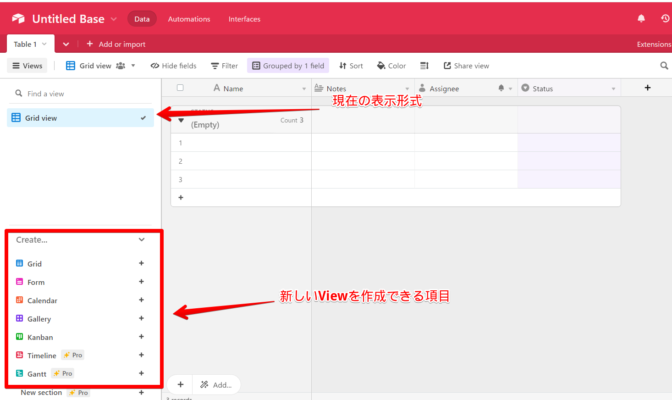
Task: Click Share view
Action: coord(466,66)
